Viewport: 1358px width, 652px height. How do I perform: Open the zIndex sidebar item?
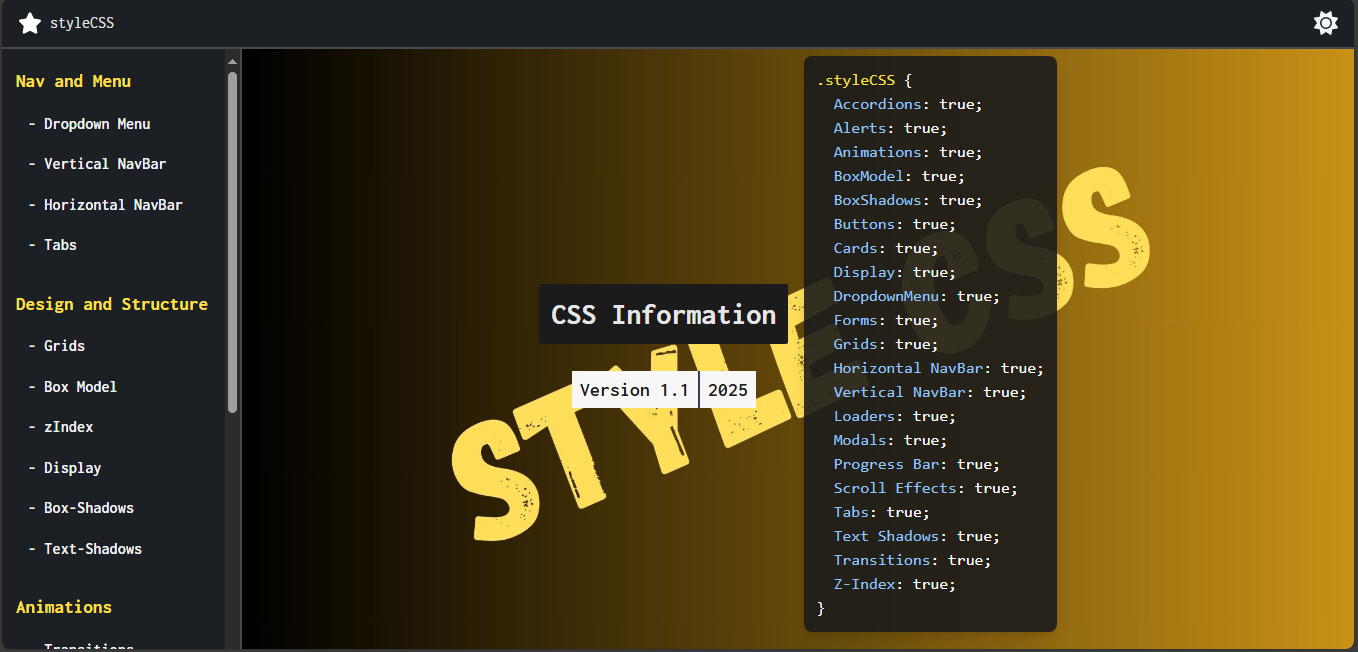tap(68, 427)
